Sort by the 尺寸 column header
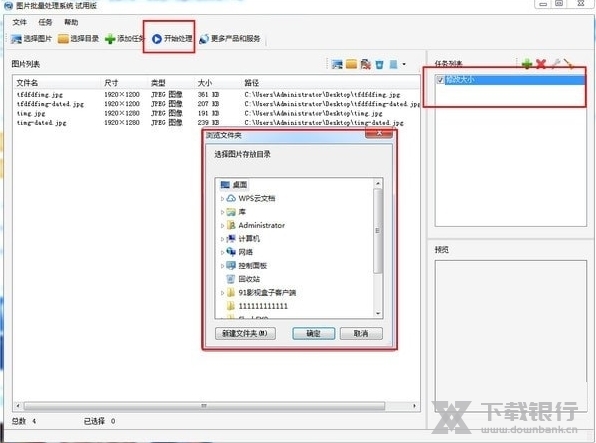This screenshot has height=443, width=596. tap(124, 83)
